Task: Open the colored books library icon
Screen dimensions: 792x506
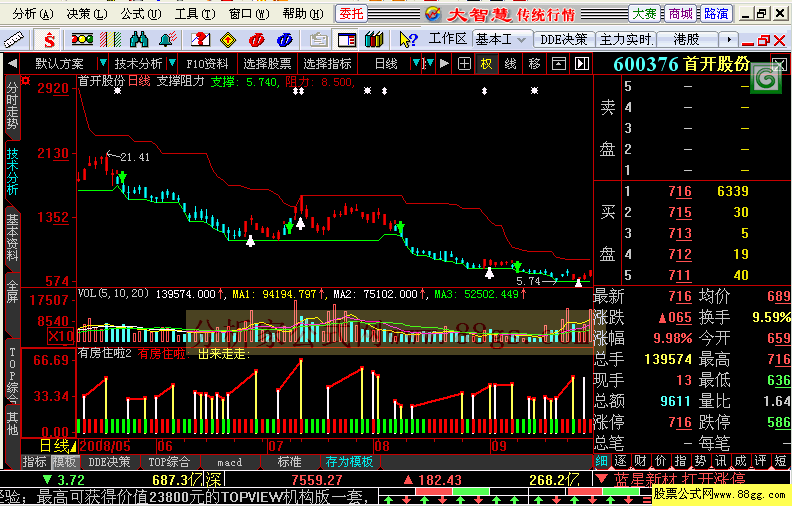Action: [374, 39]
